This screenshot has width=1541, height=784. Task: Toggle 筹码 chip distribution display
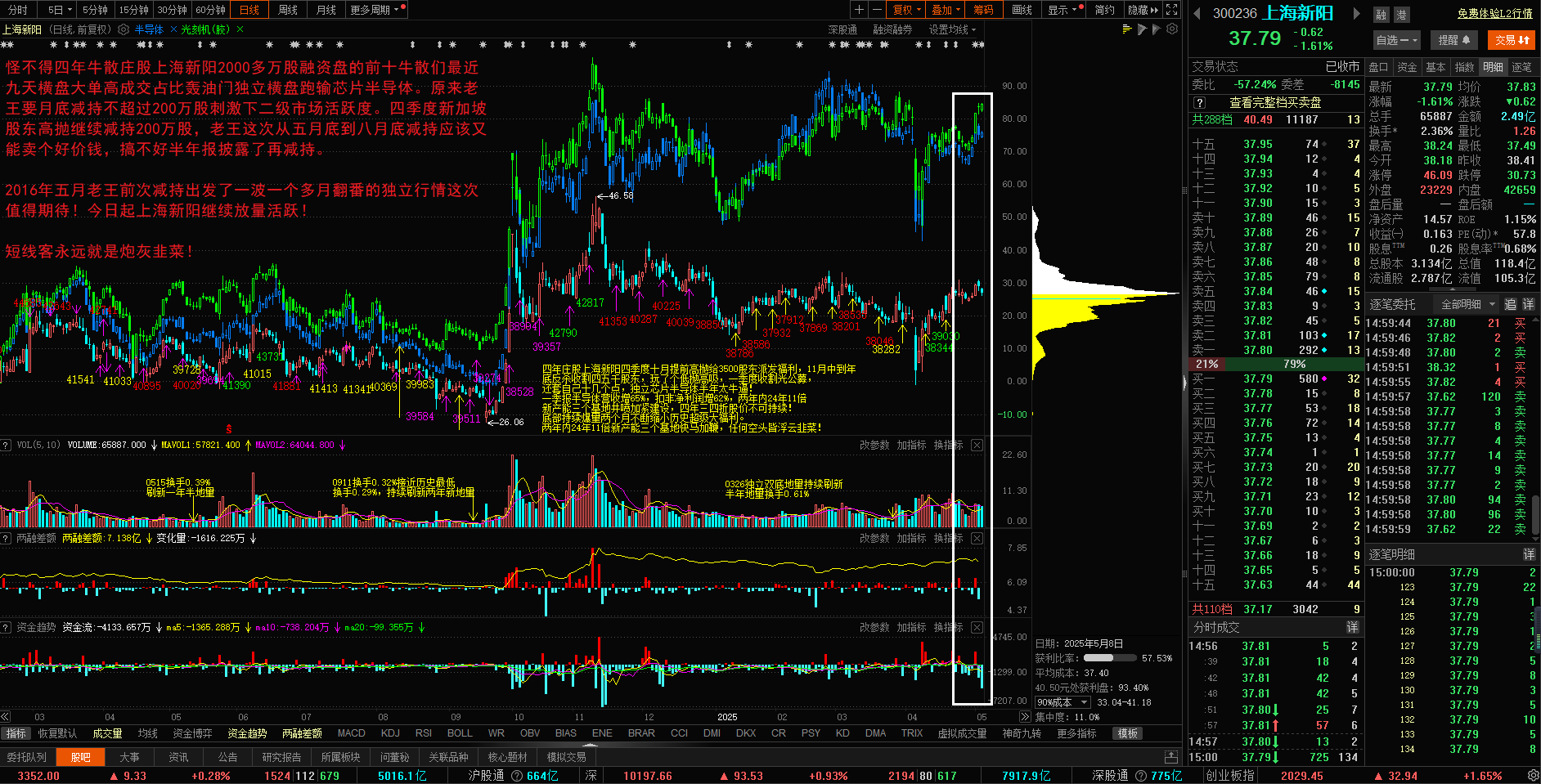tap(984, 10)
